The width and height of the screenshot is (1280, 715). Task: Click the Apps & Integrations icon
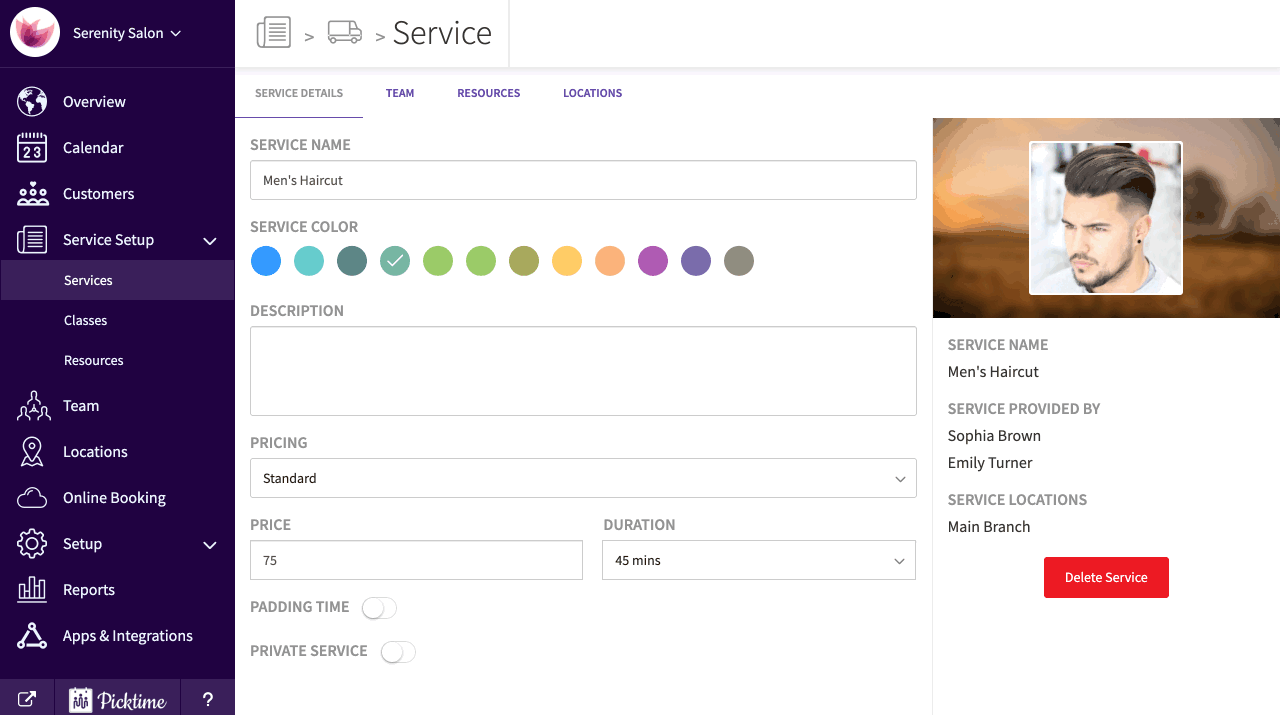click(32, 636)
